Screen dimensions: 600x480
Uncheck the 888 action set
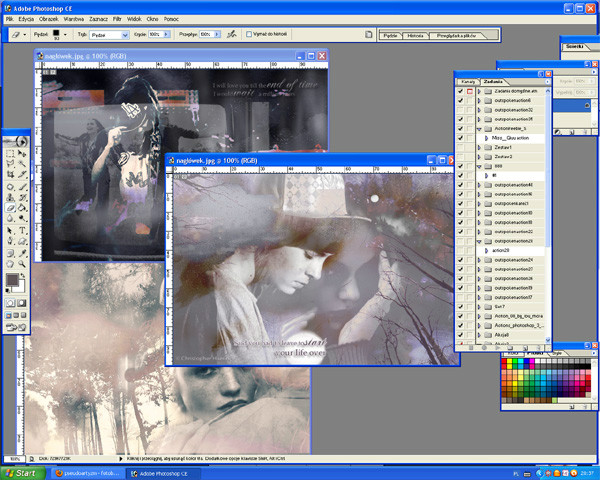460,166
